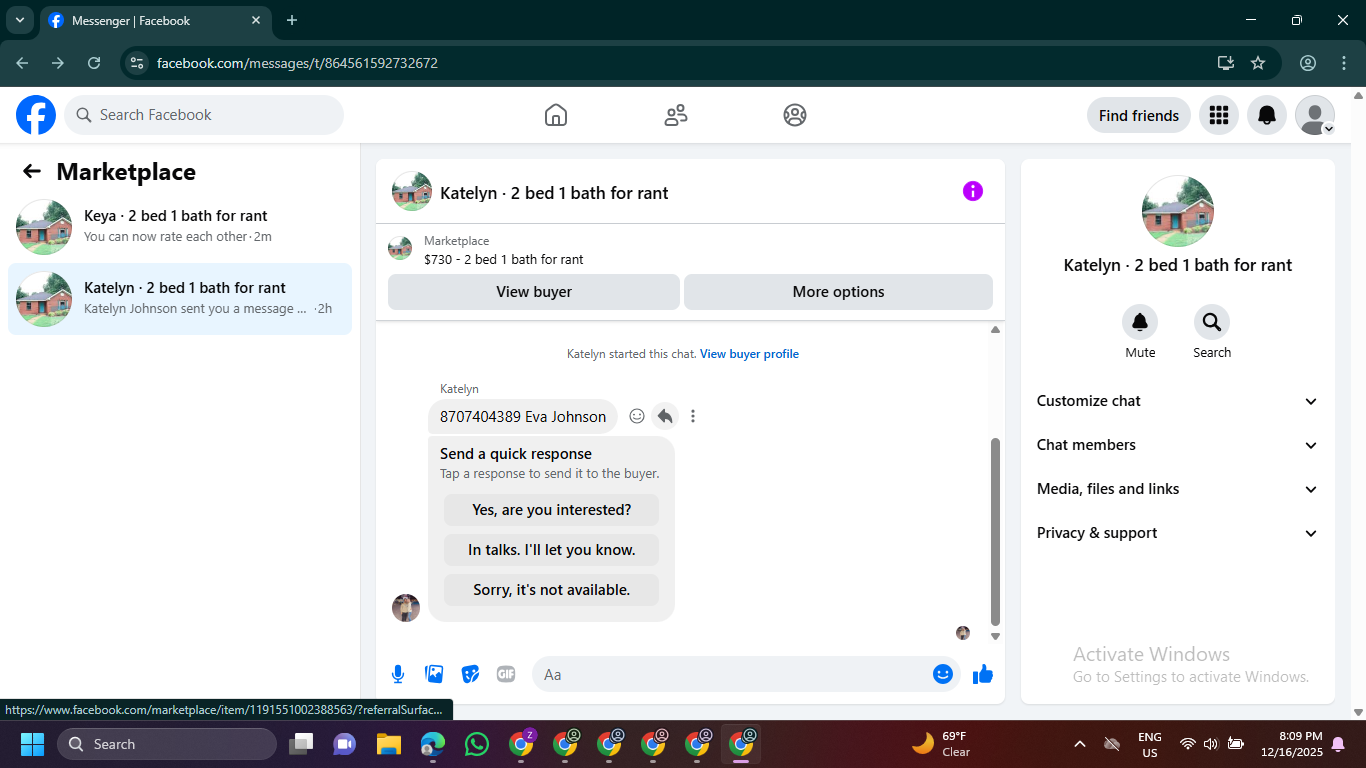Go to the Home feed icon
Image resolution: width=1366 pixels, height=768 pixels.
tap(556, 115)
